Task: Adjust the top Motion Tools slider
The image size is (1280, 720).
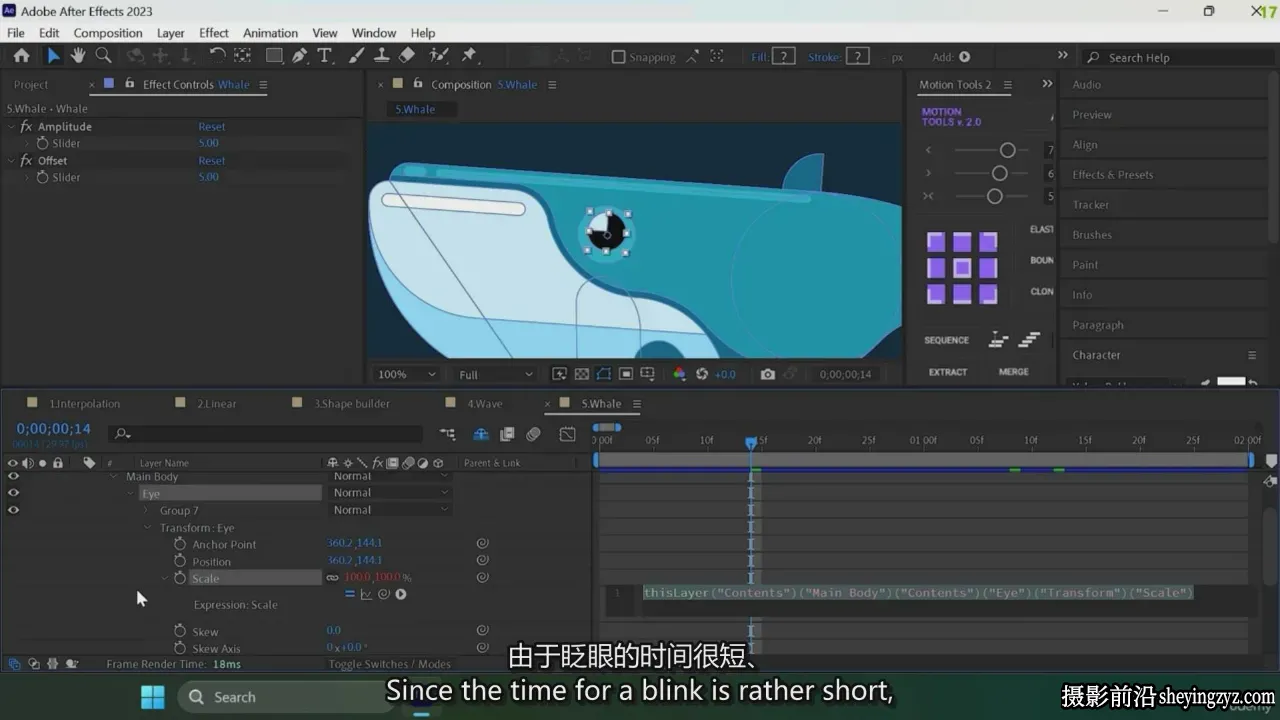Action: pyautogui.click(x=1007, y=150)
